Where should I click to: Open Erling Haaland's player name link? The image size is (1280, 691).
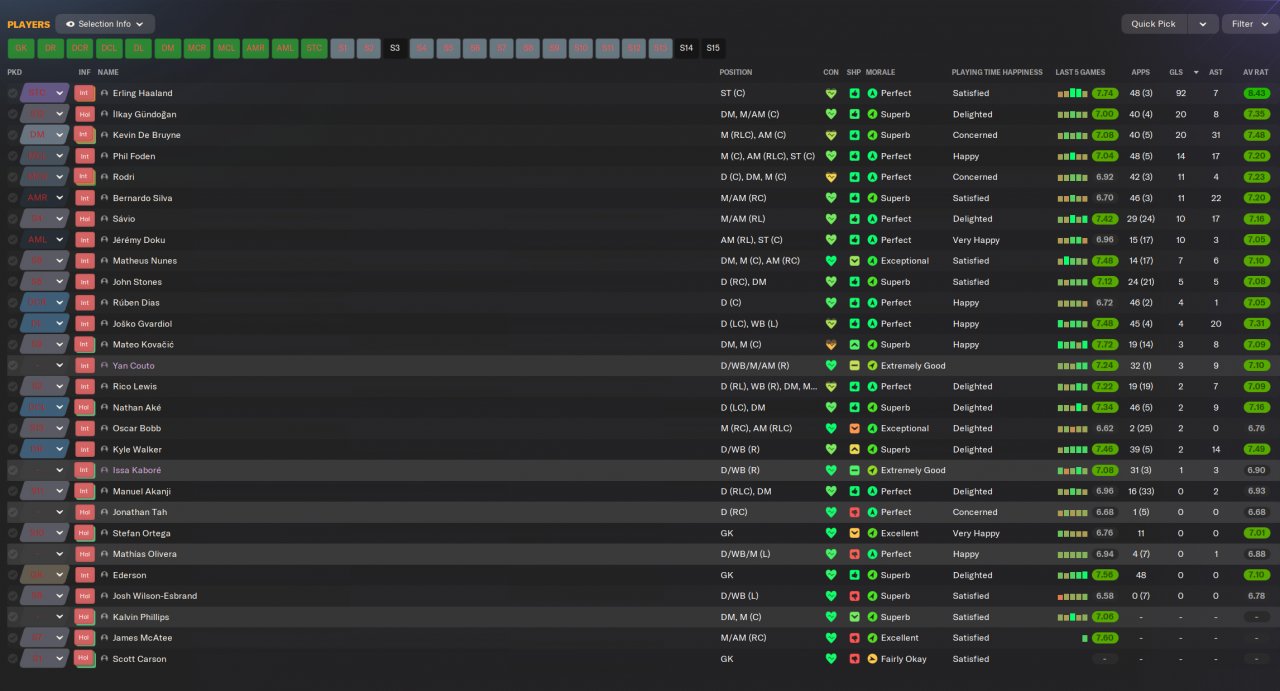click(142, 93)
